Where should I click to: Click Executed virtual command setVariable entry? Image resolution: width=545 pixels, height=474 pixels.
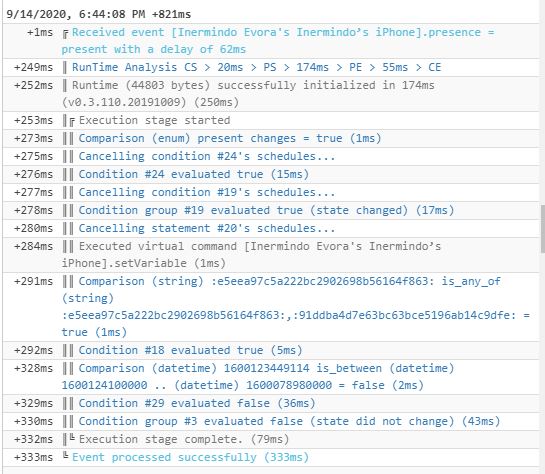pyautogui.click(x=251, y=254)
